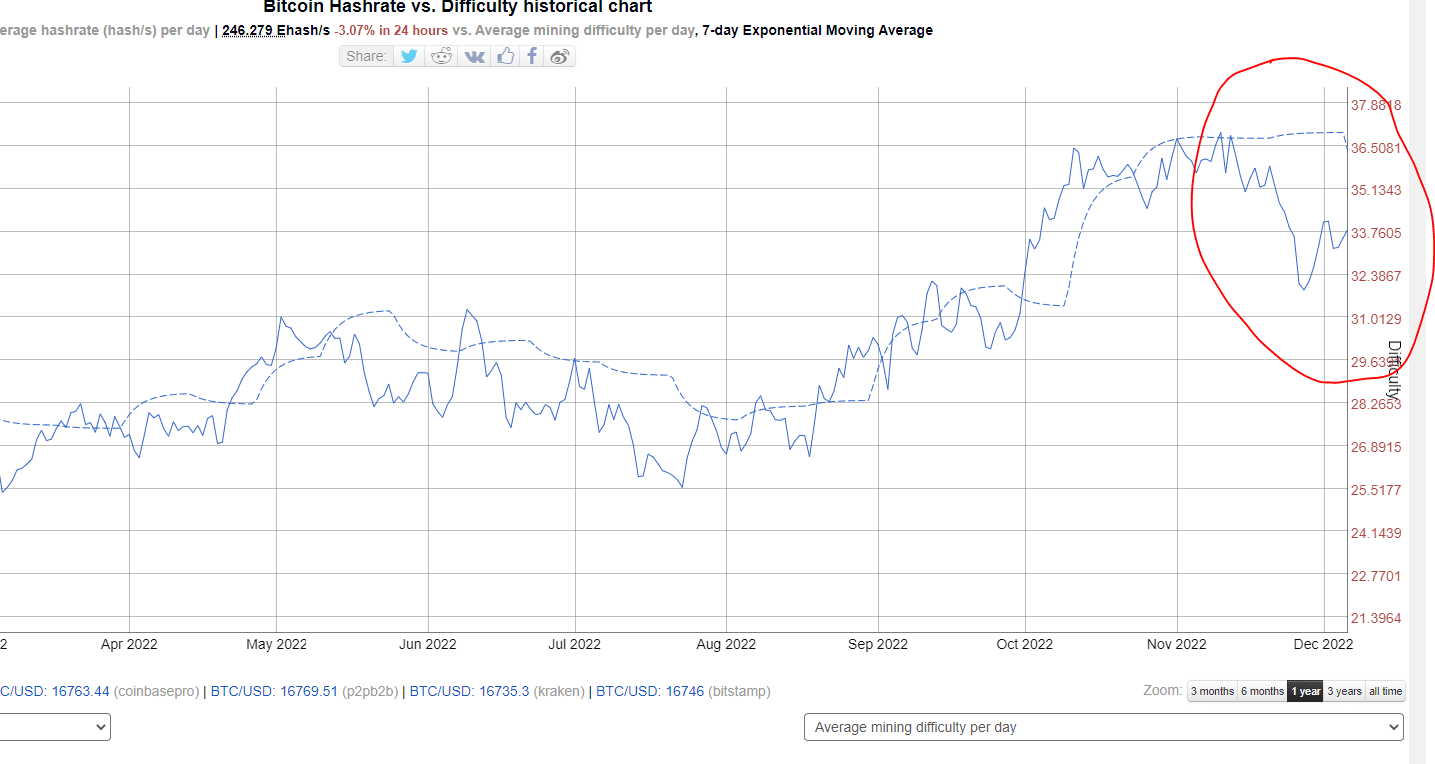Open the left chart metric dropdown
1435x764 pixels.
pyautogui.click(x=55, y=727)
